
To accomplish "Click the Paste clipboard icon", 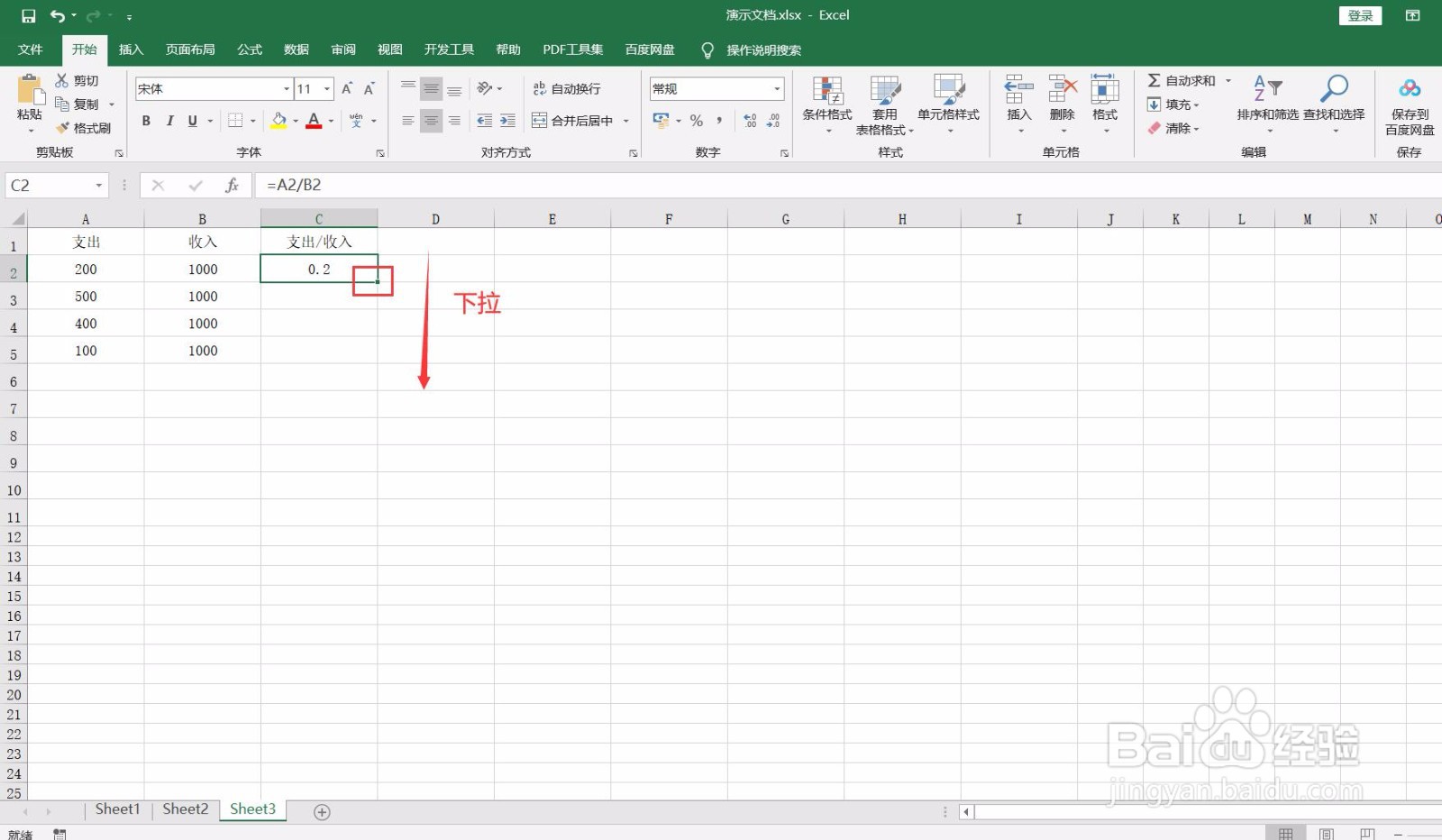I will [30, 90].
